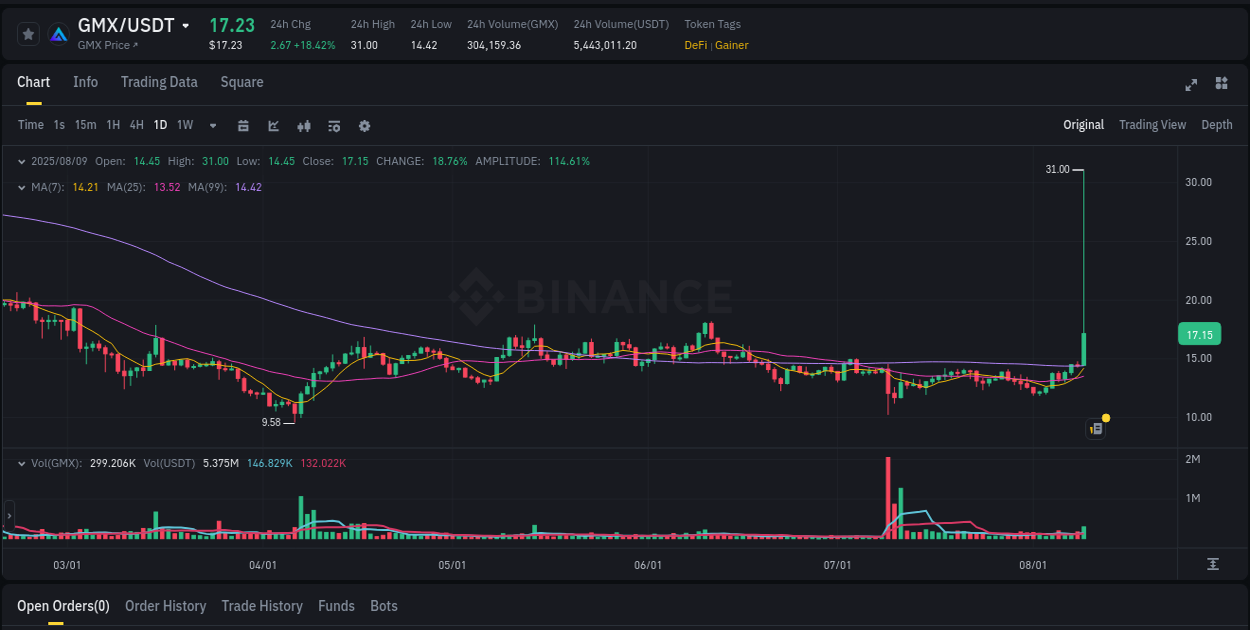Open the date range calendar icon
Image resolution: width=1250 pixels, height=630 pixels.
point(243,126)
